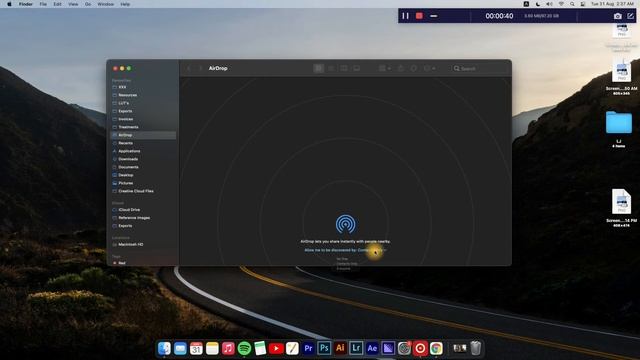Pause the screen recording

tap(405, 16)
